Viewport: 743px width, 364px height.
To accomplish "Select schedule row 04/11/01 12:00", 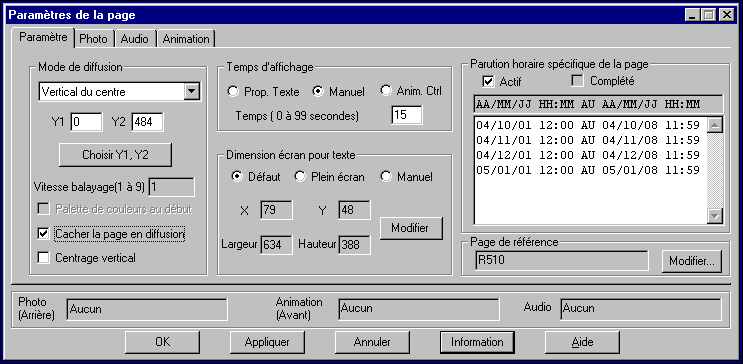I will pyautogui.click(x=588, y=140).
